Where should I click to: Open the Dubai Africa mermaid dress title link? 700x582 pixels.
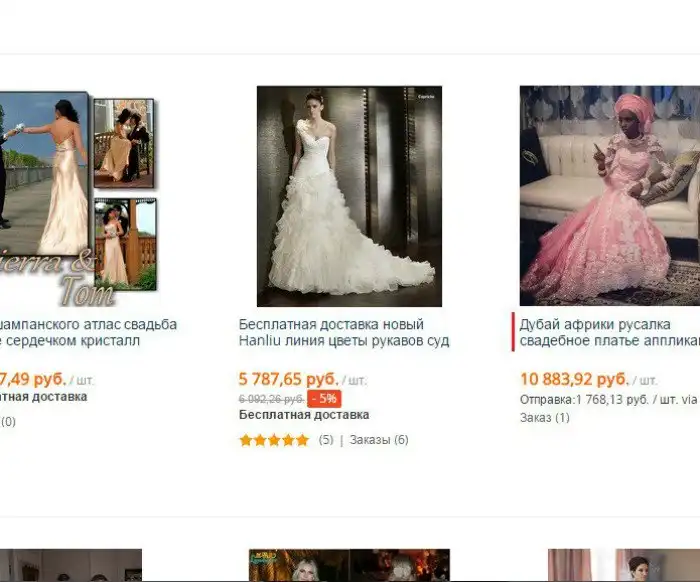(608, 333)
